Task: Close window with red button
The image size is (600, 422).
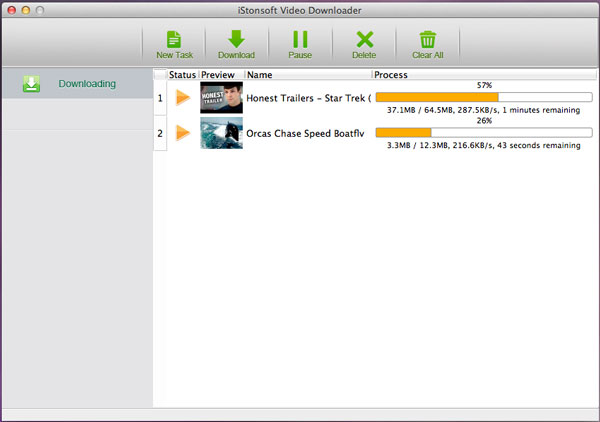Action: coord(12,10)
